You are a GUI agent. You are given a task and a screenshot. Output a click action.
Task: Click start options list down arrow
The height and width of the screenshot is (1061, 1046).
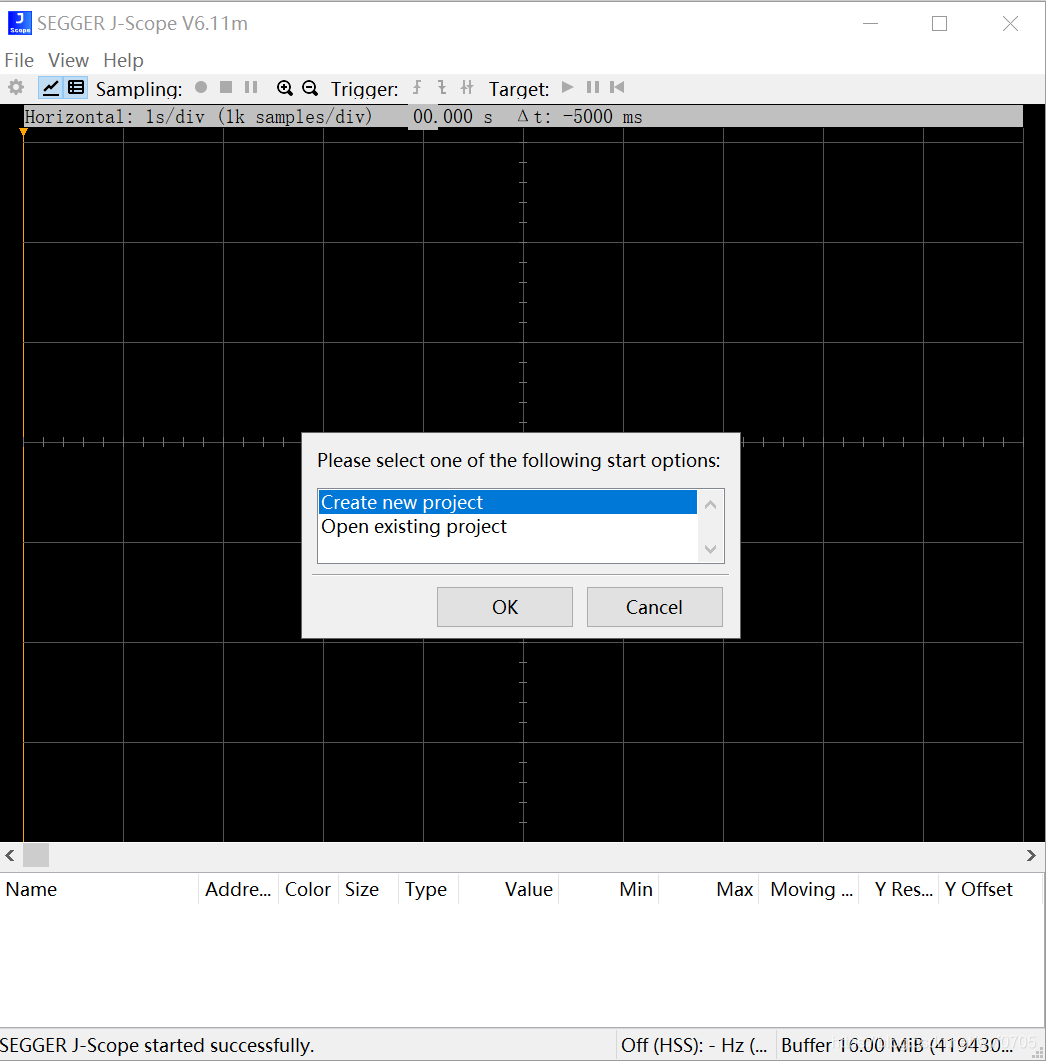coord(710,549)
